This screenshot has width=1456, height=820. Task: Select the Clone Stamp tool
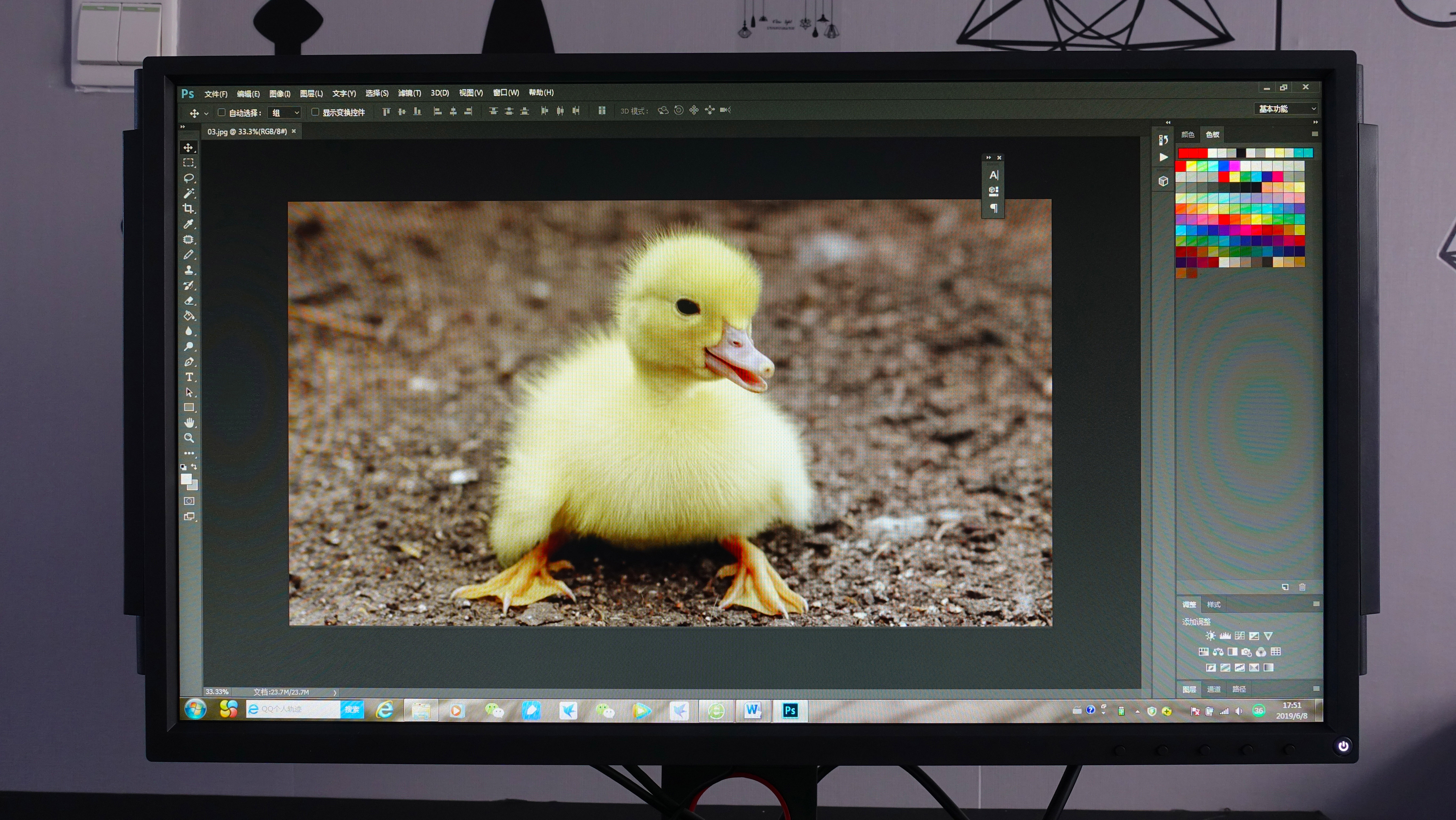[189, 270]
